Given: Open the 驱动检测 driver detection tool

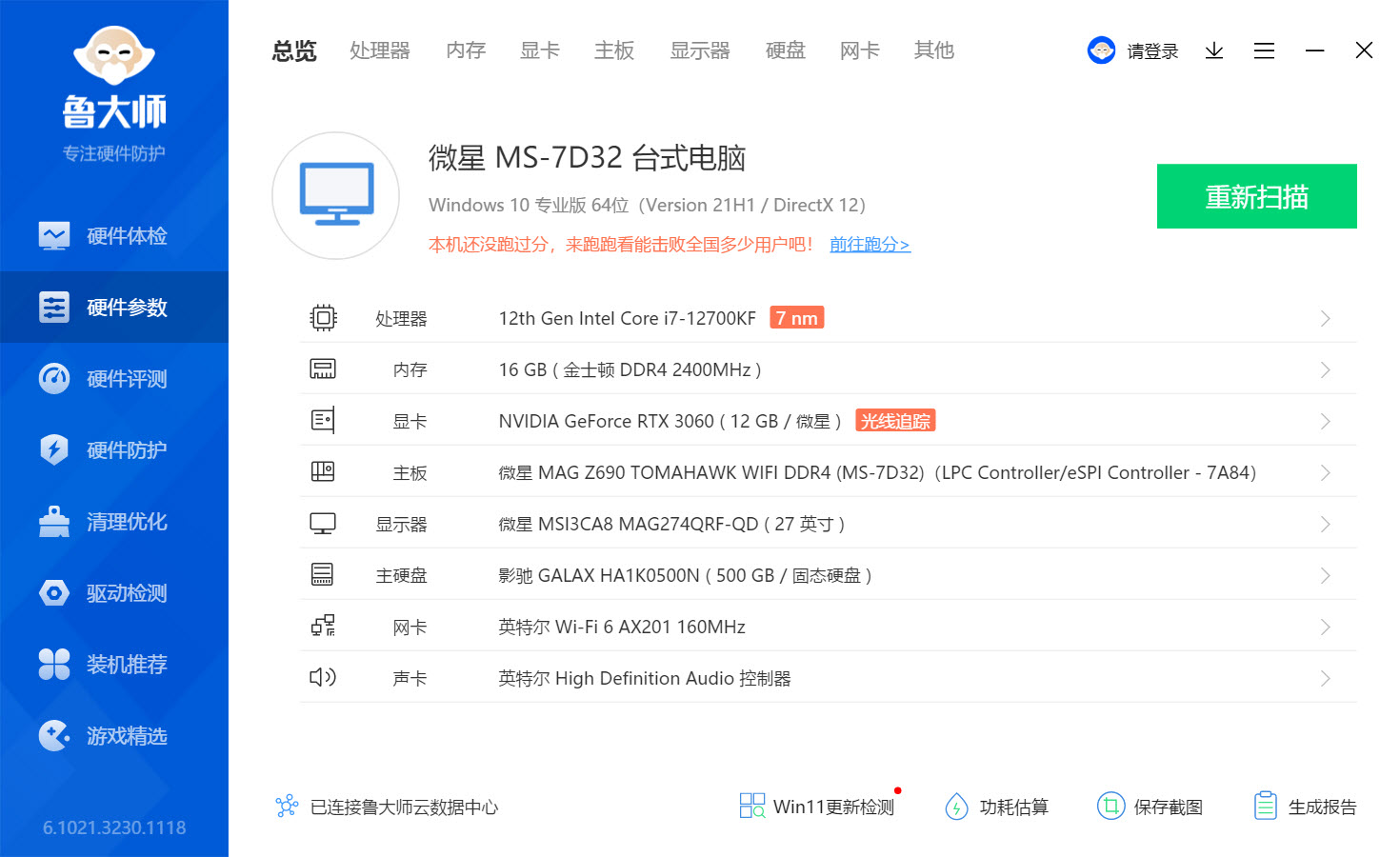Looking at the screenshot, I should pyautogui.click(x=114, y=592).
